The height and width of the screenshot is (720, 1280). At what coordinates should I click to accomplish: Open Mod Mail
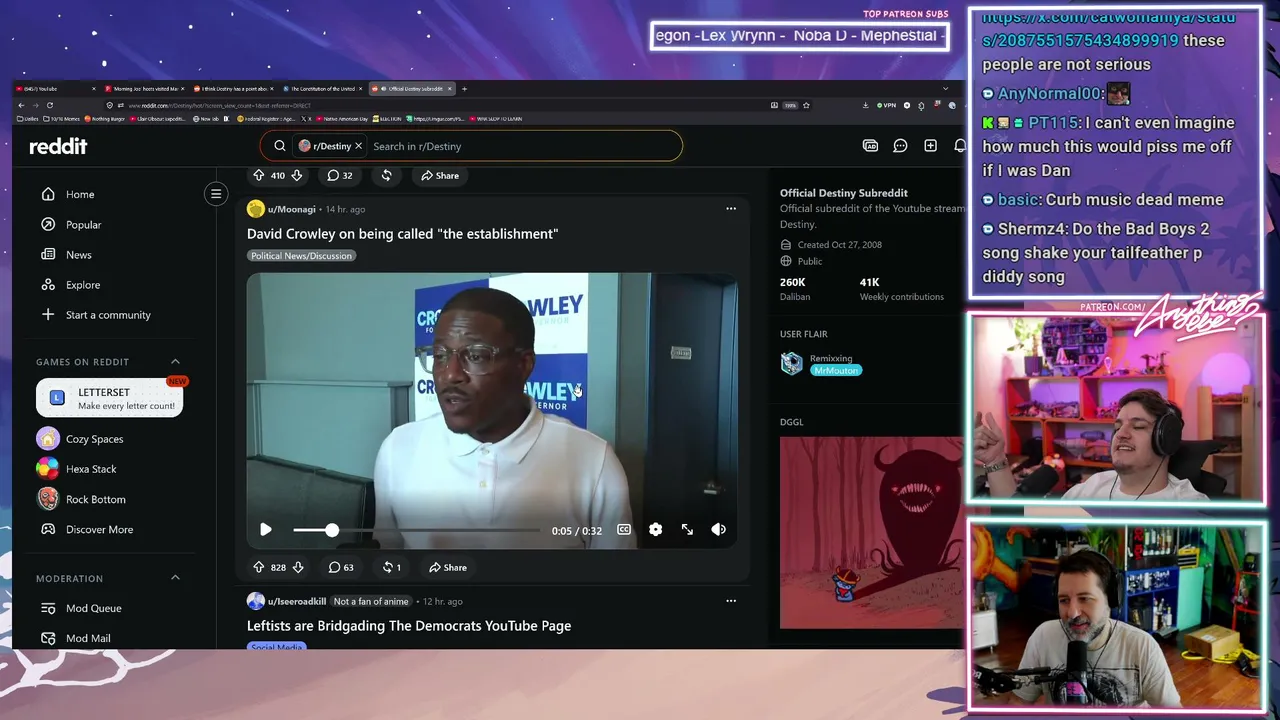point(88,638)
